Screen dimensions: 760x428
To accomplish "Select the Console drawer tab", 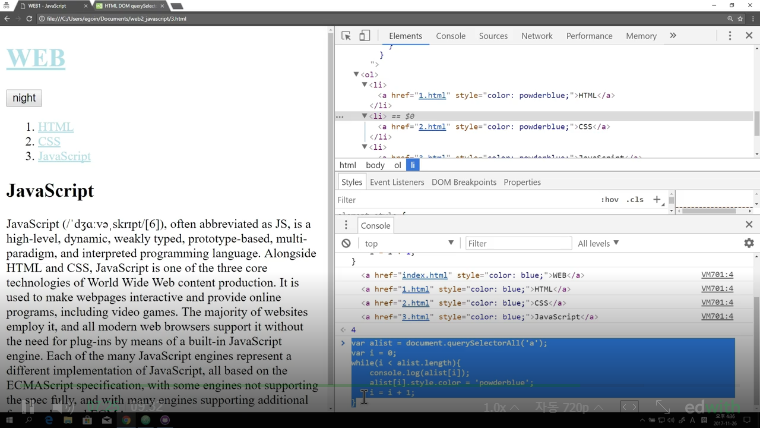I will 375,225.
